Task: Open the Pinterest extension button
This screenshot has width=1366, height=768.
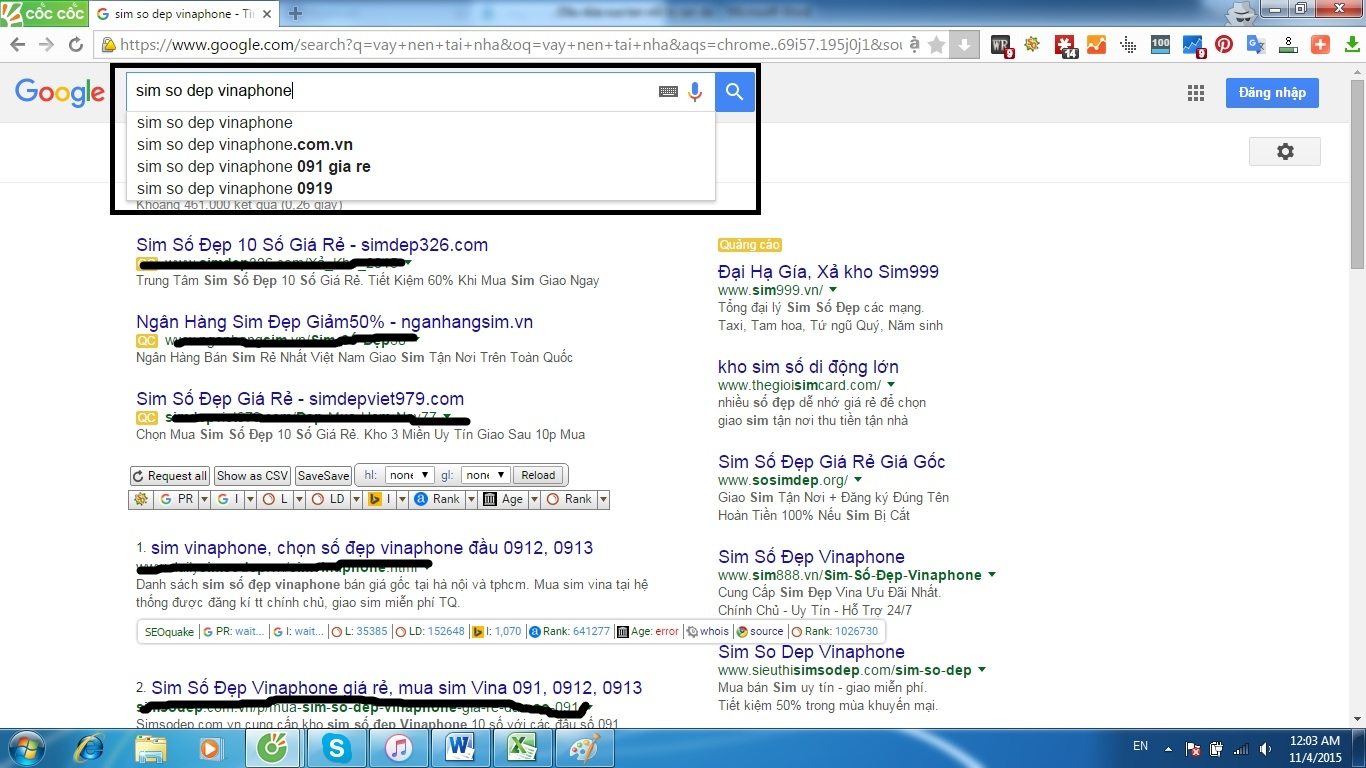Action: tap(1224, 45)
